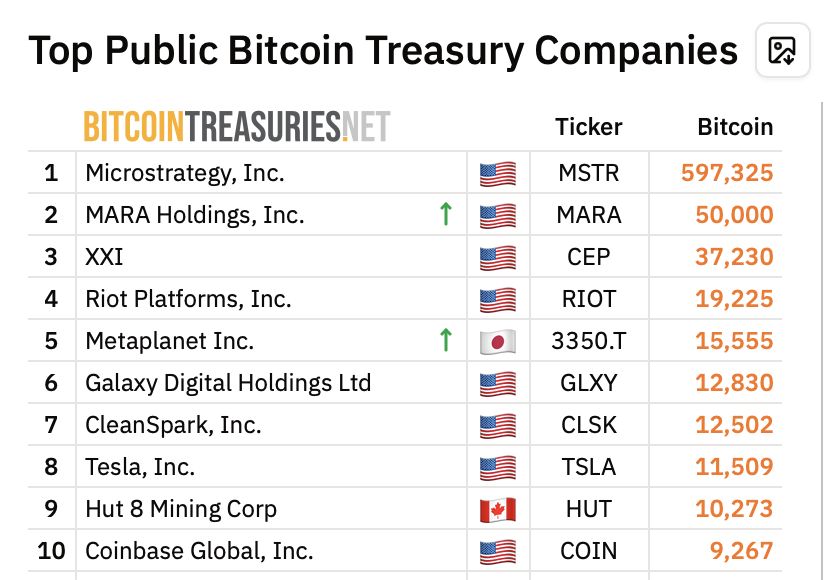Open Microstrategy, Inc. company link

click(185, 173)
